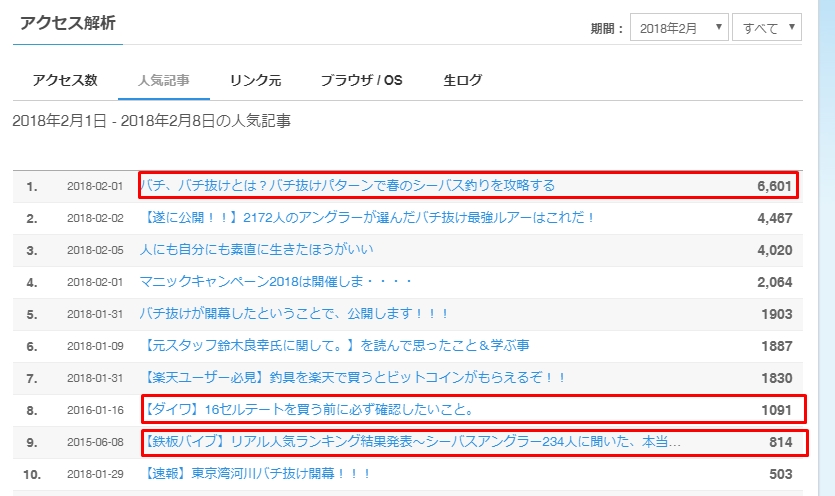Click the access count 1091
This screenshot has height=496, width=835.
(x=777, y=410)
